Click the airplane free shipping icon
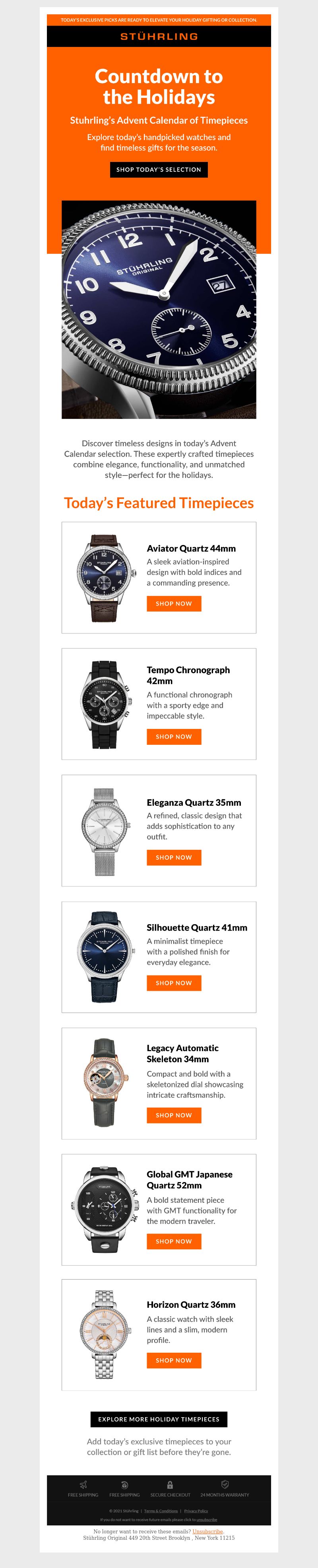Image resolution: width=318 pixels, height=1568 pixels. 83,1484
